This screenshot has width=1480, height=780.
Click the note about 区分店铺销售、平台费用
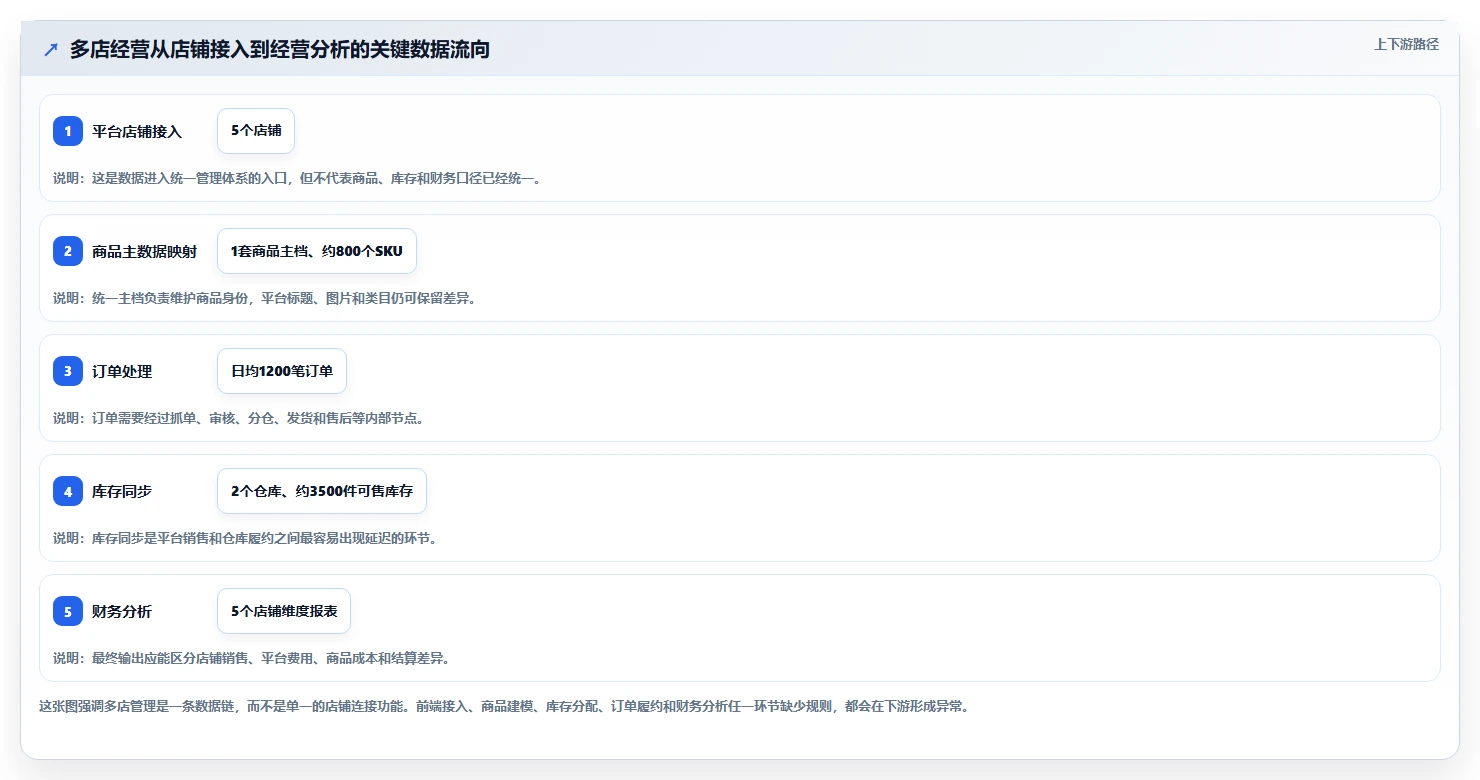[252, 658]
